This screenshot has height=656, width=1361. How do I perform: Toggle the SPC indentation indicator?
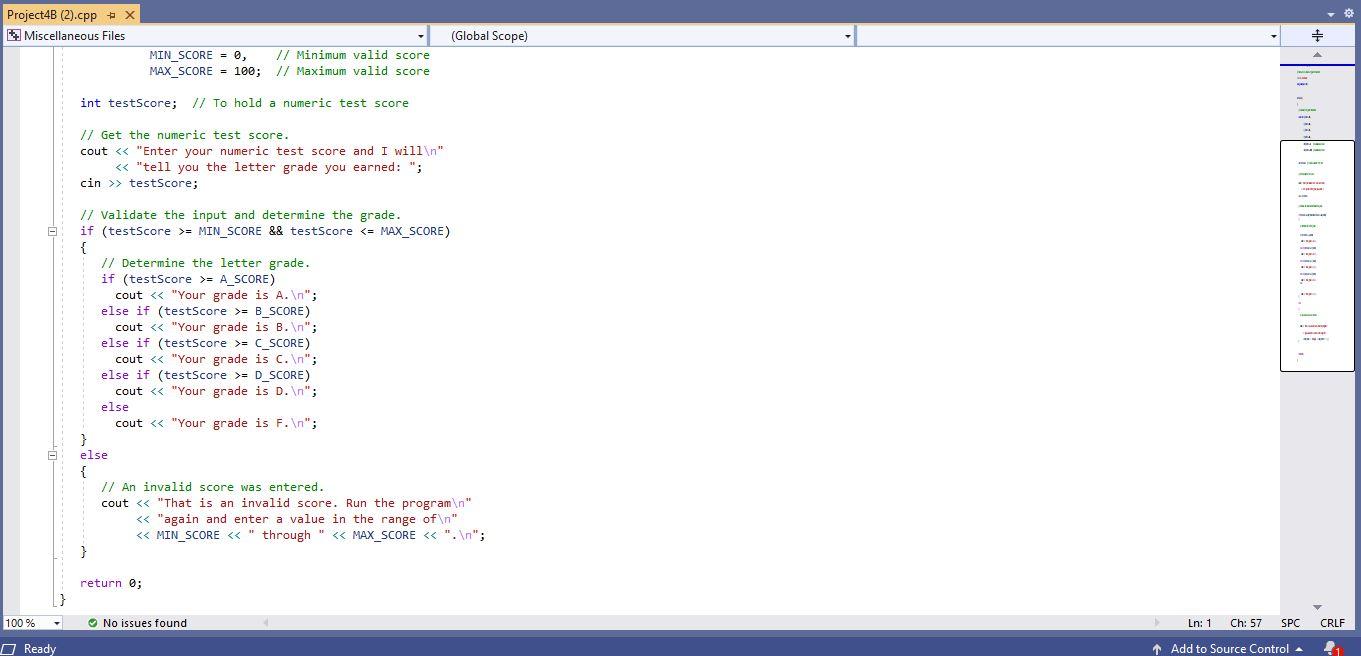tap(1288, 623)
